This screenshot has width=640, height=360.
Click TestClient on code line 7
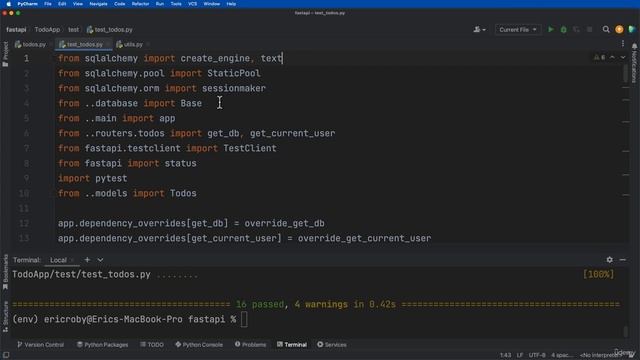(250, 149)
